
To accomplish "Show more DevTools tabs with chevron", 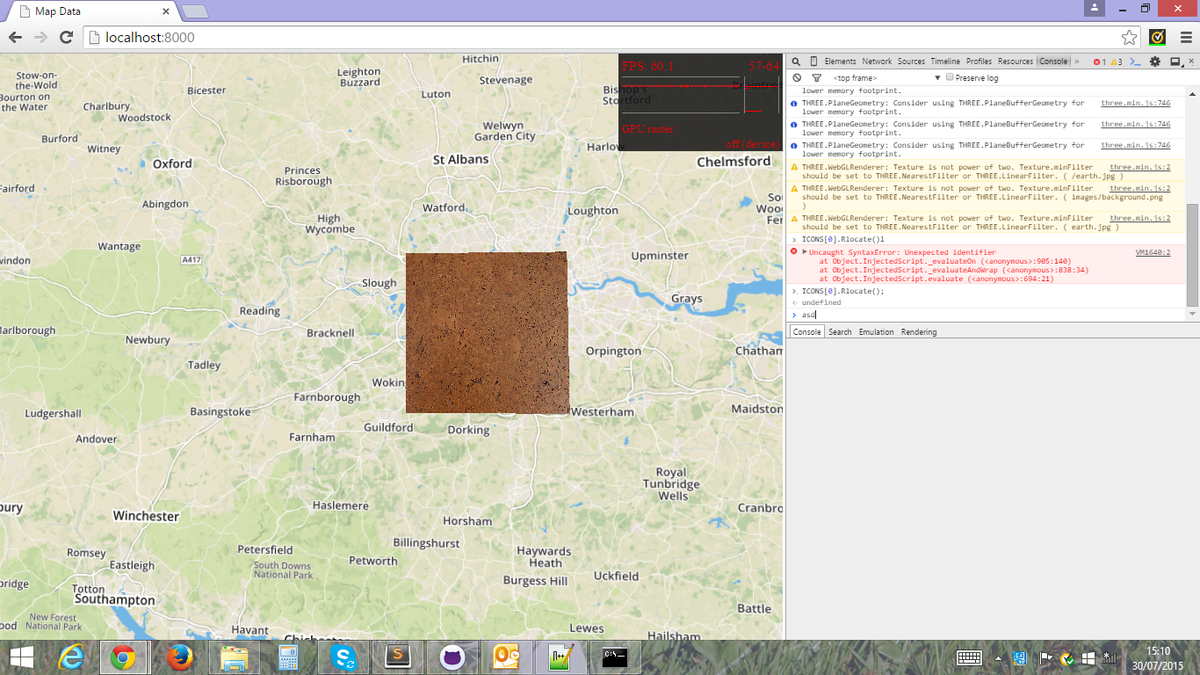I will (x=1077, y=62).
